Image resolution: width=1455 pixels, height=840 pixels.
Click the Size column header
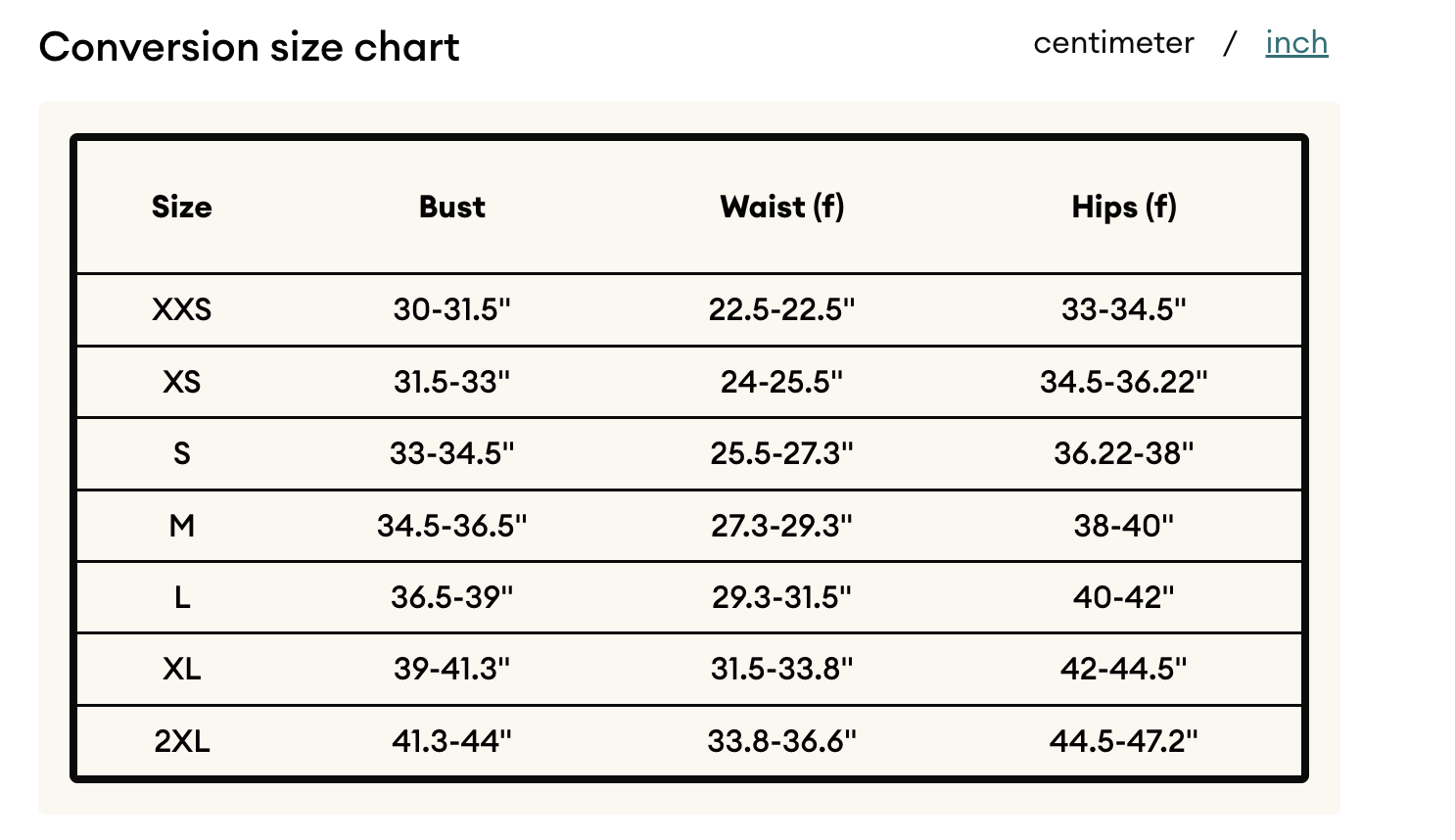click(x=182, y=207)
